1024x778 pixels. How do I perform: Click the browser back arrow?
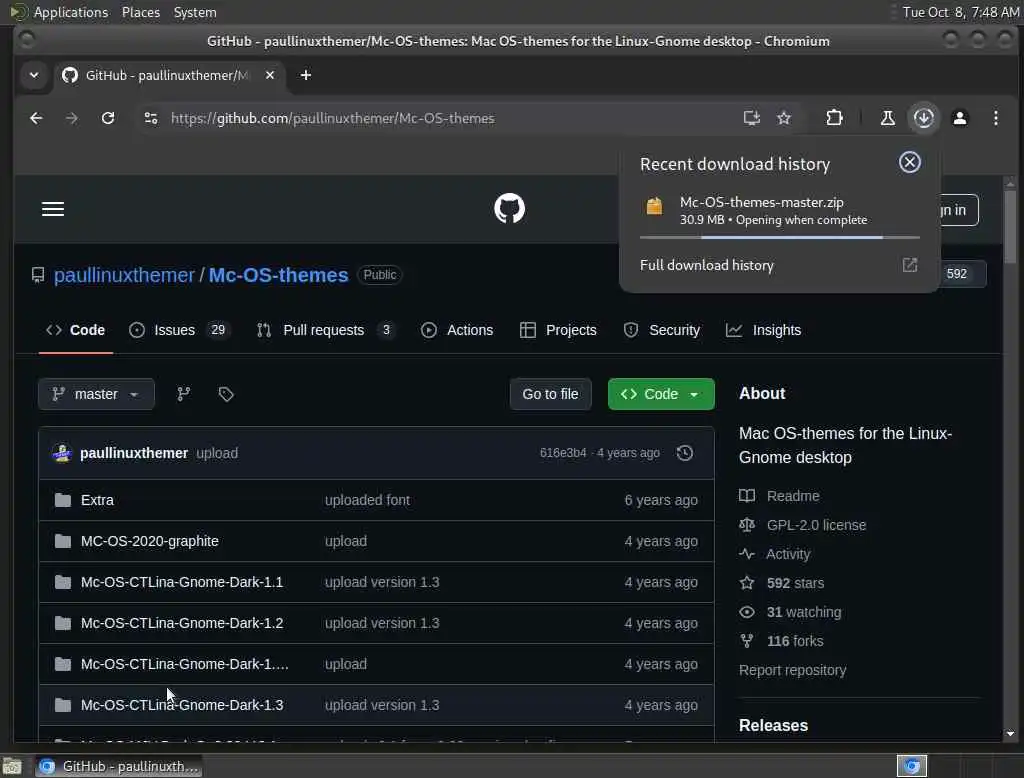point(36,118)
